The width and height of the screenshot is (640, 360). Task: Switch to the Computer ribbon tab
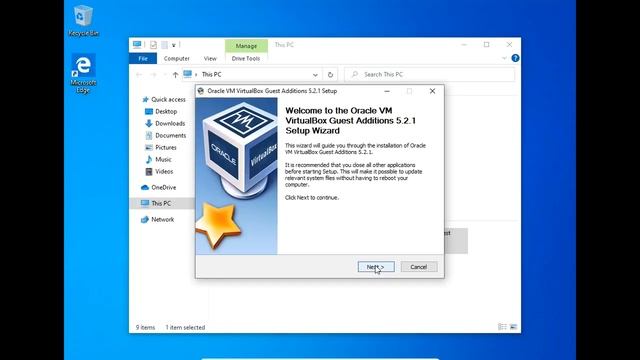click(x=177, y=58)
